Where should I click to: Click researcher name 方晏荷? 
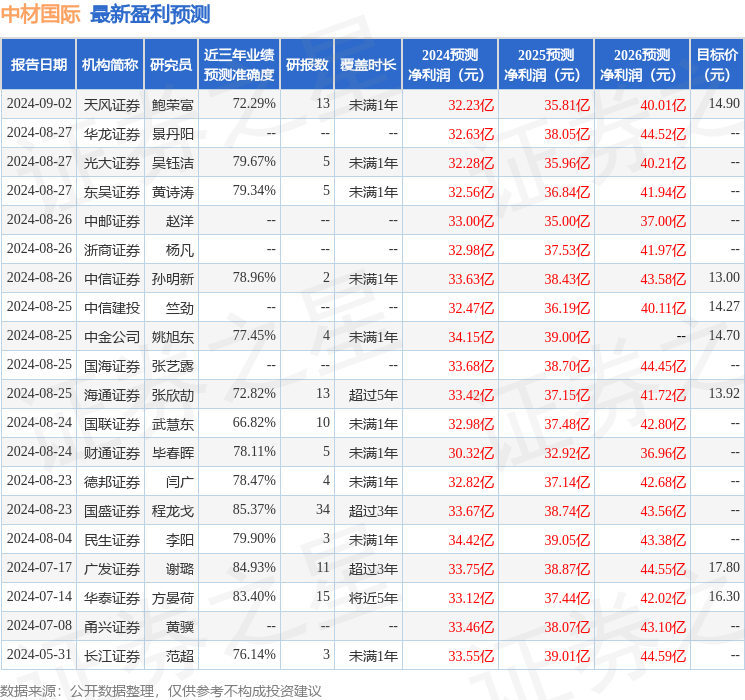[x=173, y=598]
